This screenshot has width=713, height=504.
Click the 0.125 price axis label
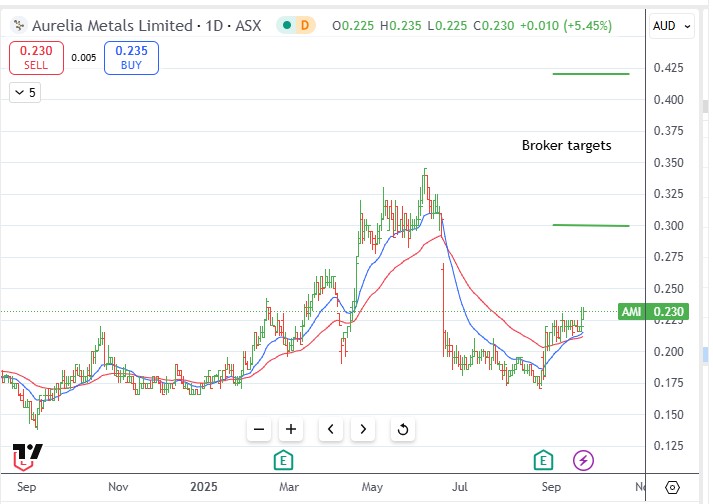[x=668, y=446]
